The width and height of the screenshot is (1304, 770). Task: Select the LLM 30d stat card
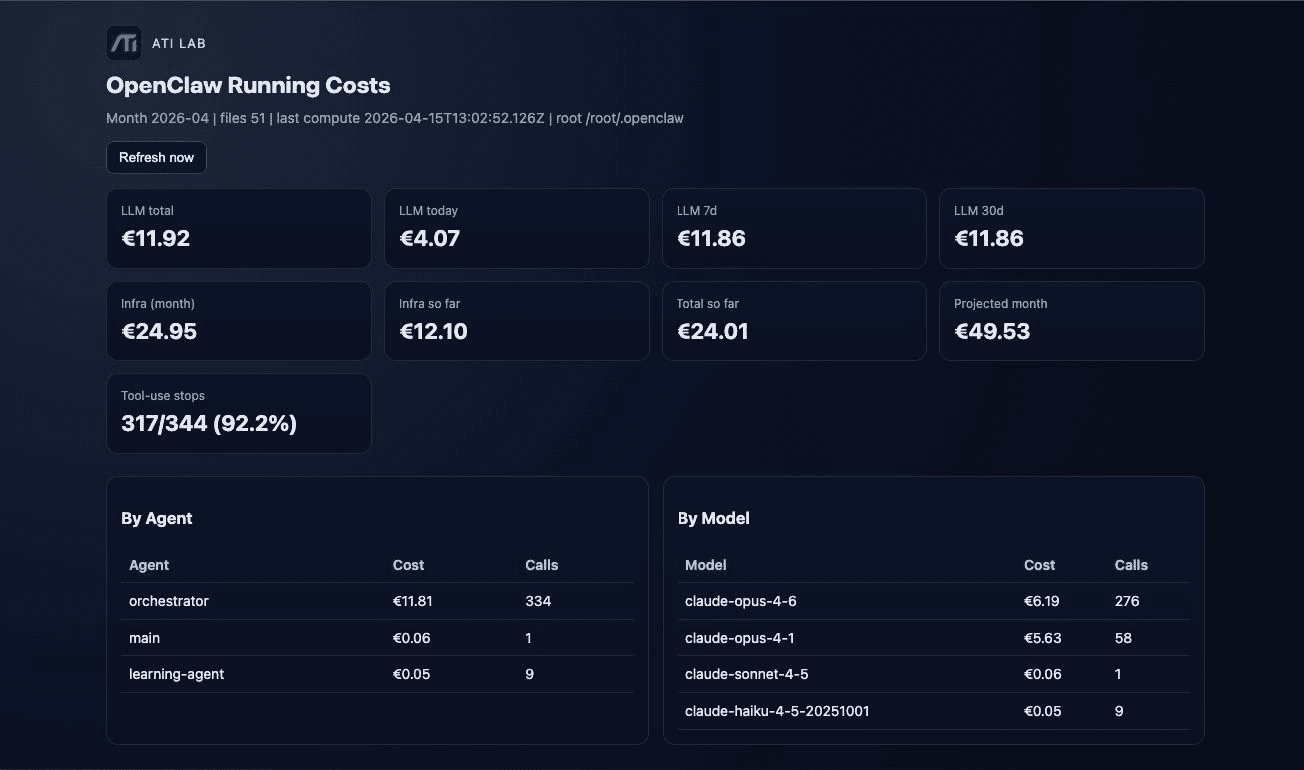[x=1071, y=228]
